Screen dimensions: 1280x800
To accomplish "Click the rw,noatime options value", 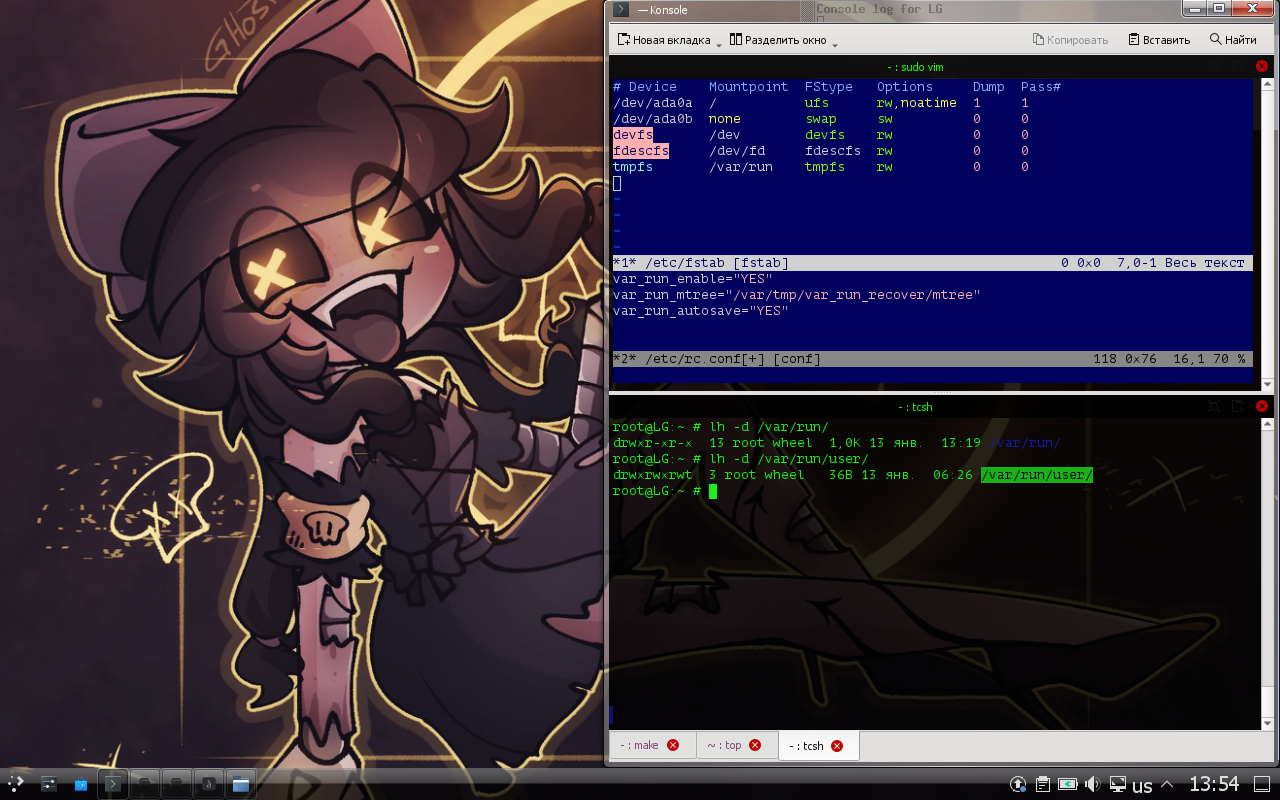I will [x=917, y=103].
